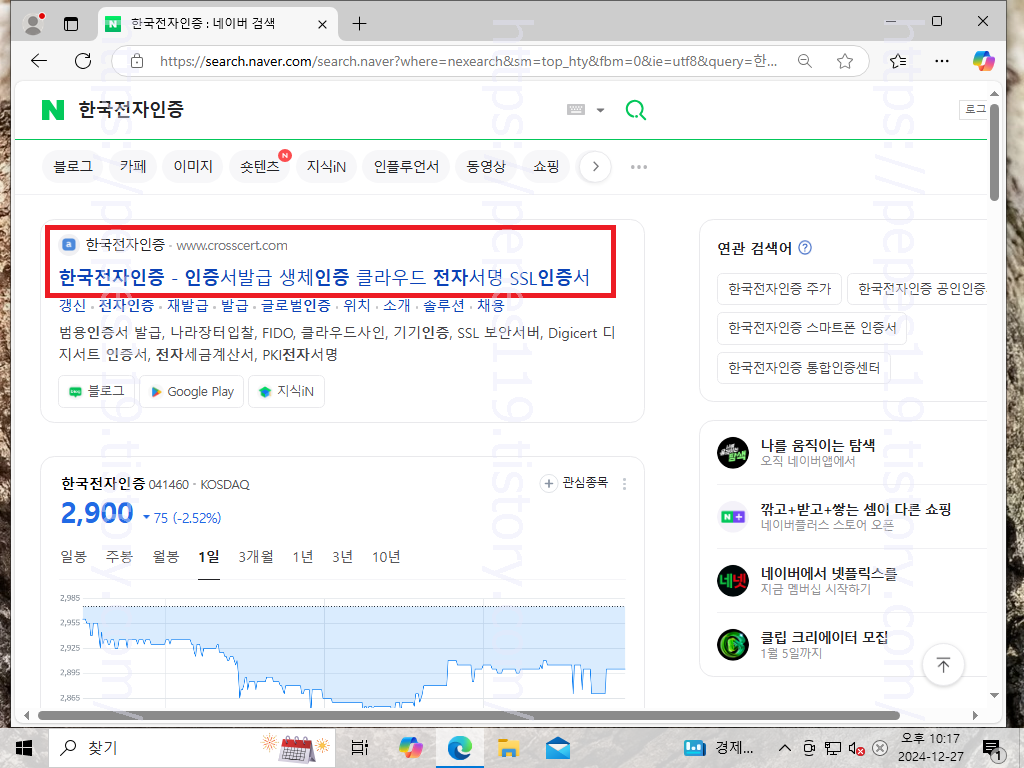This screenshot has width=1024, height=768.
Task: Open the Windows Start menu
Action: (24, 748)
